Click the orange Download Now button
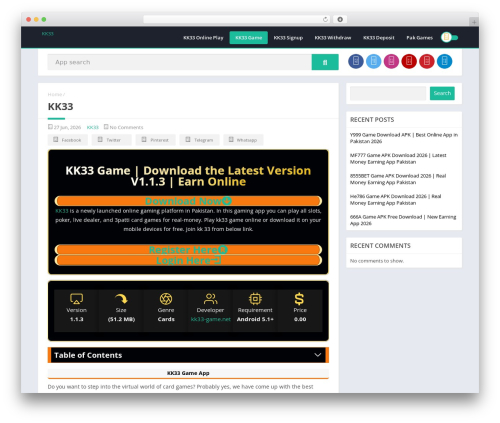 (188, 201)
